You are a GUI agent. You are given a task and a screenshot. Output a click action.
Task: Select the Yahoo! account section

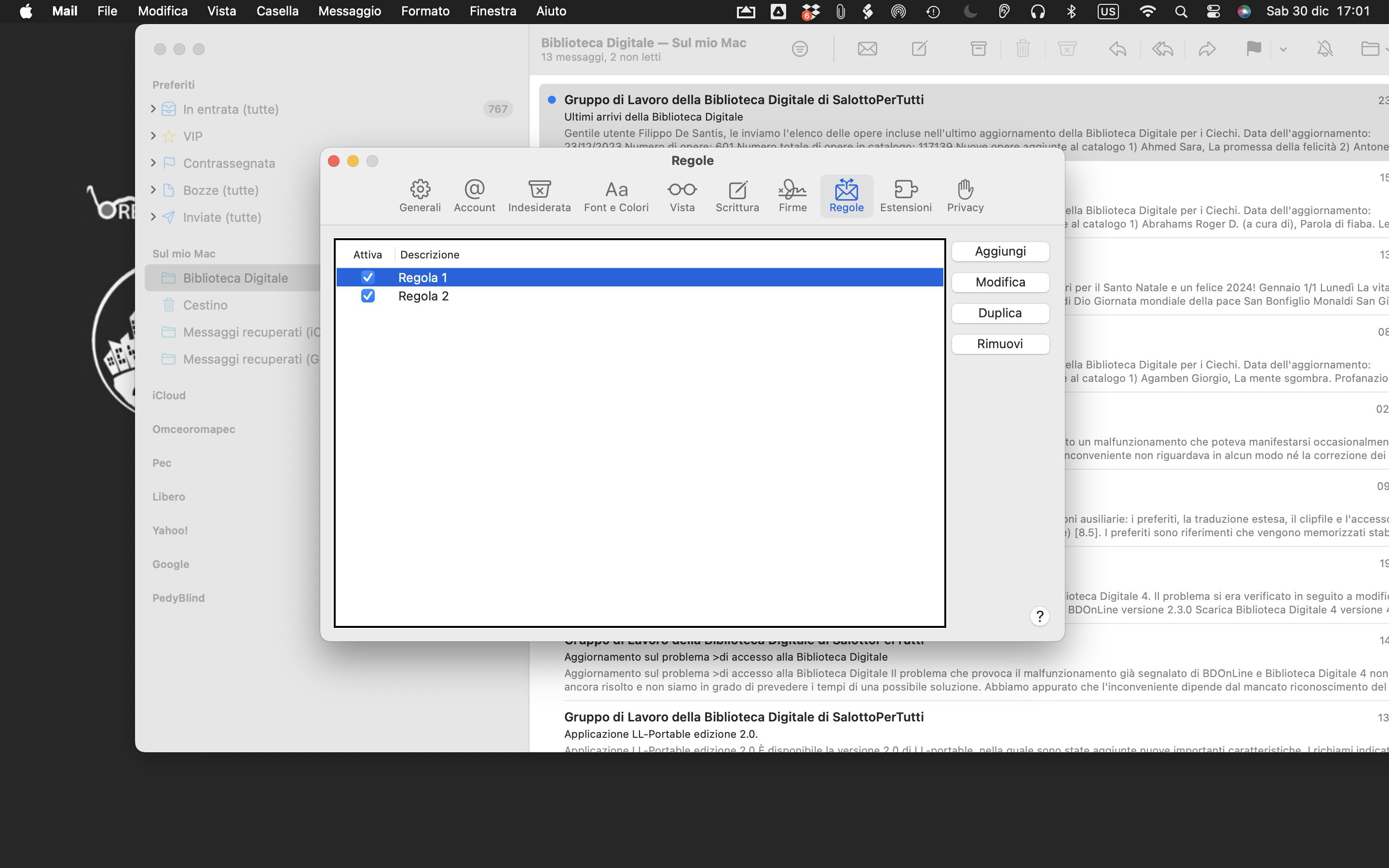click(x=170, y=530)
